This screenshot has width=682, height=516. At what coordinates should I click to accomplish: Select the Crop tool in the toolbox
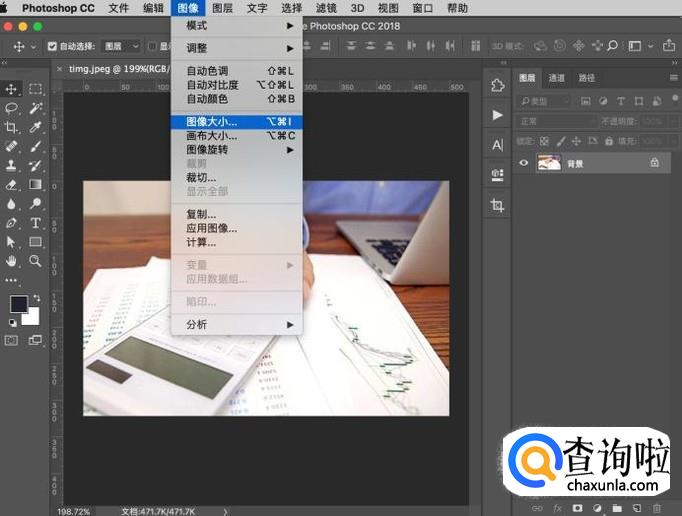click(11, 127)
